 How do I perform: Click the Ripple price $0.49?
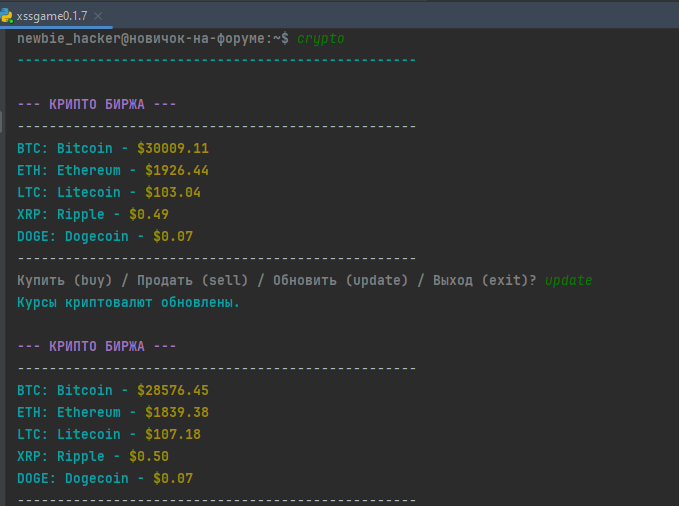[149, 214]
